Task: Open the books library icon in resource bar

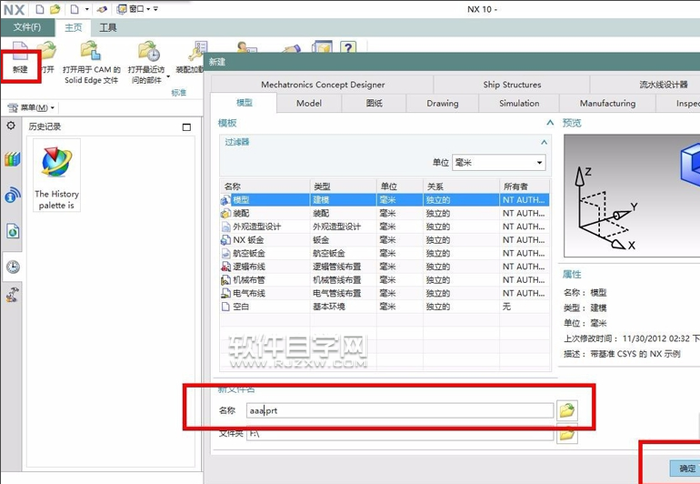Action: coord(12,159)
